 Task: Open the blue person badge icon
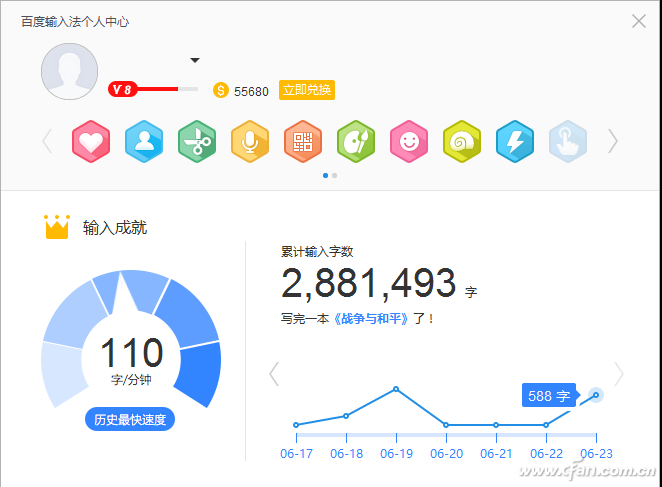pyautogui.click(x=144, y=141)
